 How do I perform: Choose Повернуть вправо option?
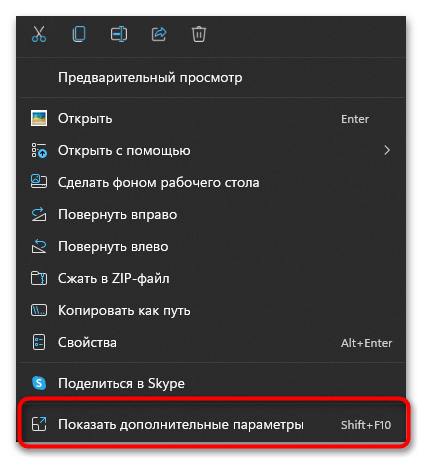(212, 214)
